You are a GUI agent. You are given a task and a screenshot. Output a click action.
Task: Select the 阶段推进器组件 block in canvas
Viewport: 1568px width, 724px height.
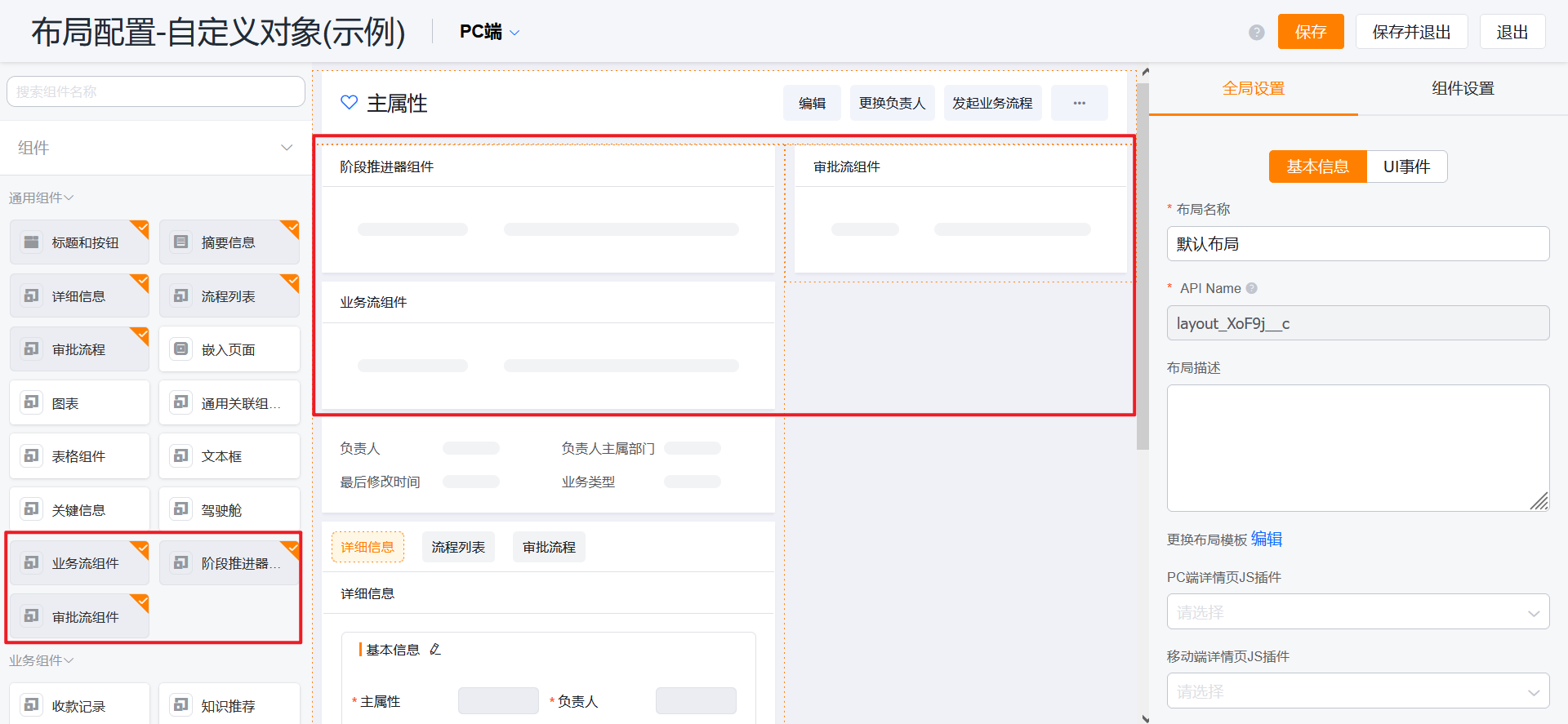click(548, 209)
